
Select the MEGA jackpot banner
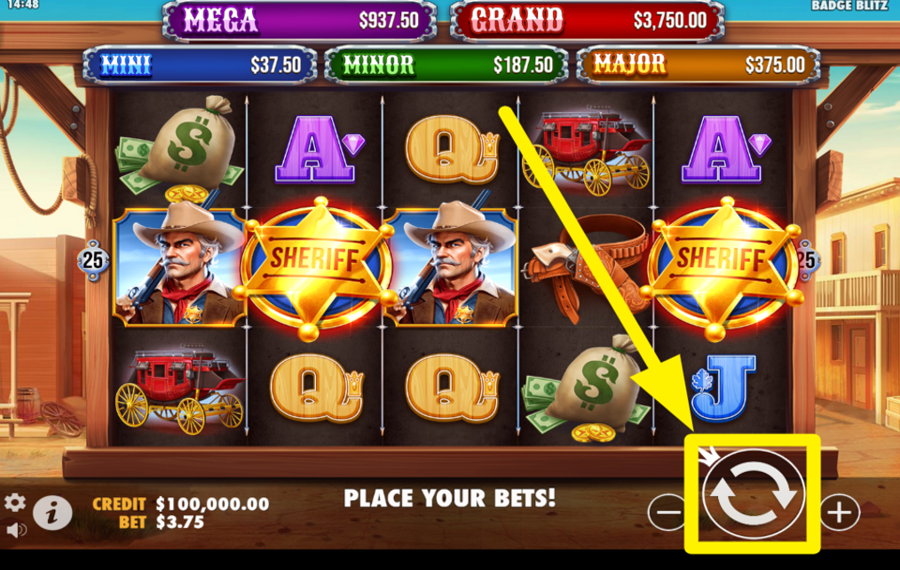coord(300,21)
